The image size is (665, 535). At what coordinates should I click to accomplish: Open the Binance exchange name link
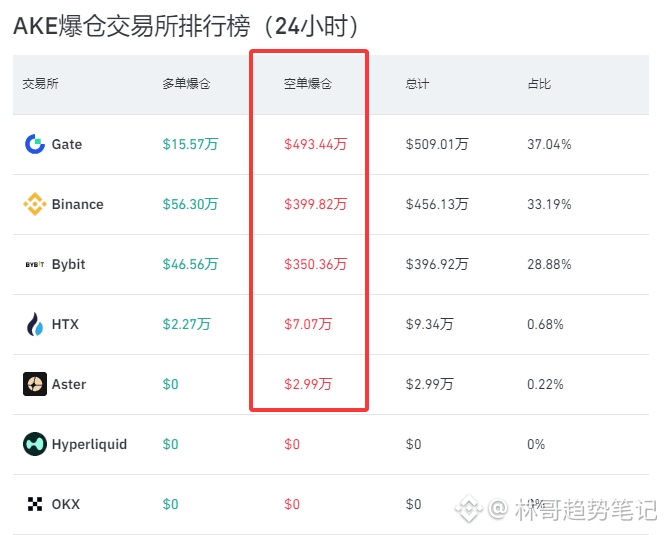(78, 204)
